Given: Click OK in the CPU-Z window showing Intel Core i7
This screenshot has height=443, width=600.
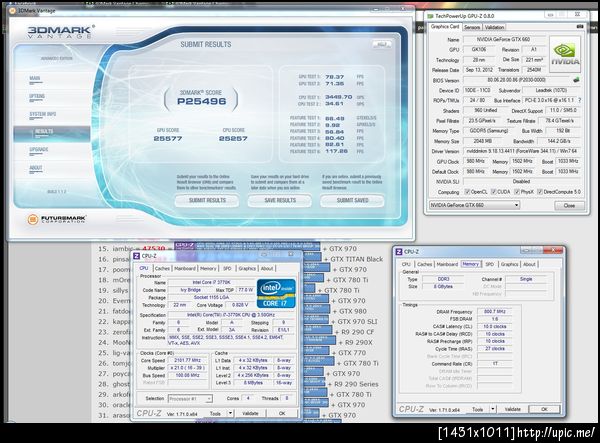Looking at the screenshot, I should (282, 413).
